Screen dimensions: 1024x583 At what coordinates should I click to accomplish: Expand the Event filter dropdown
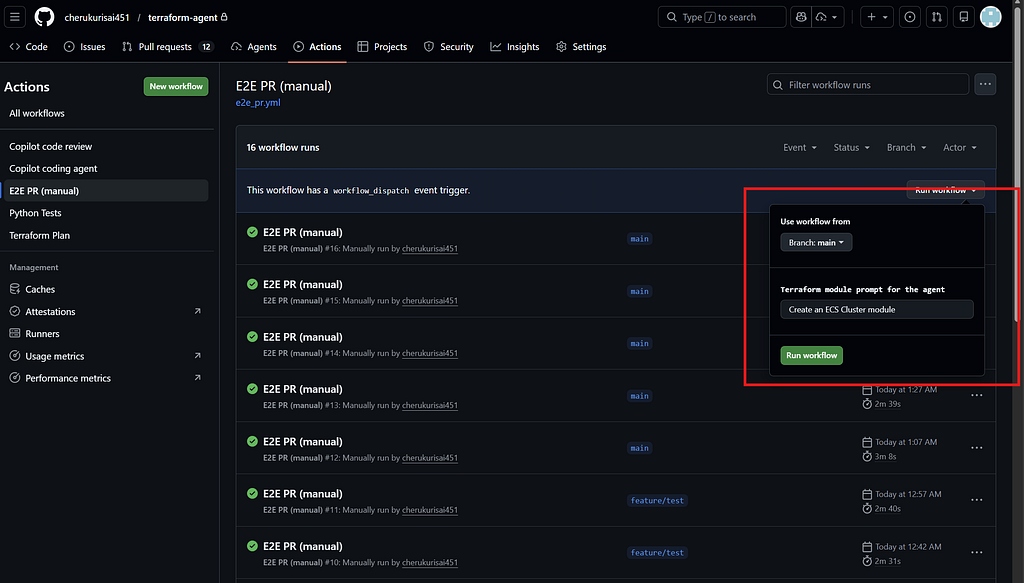(x=800, y=148)
